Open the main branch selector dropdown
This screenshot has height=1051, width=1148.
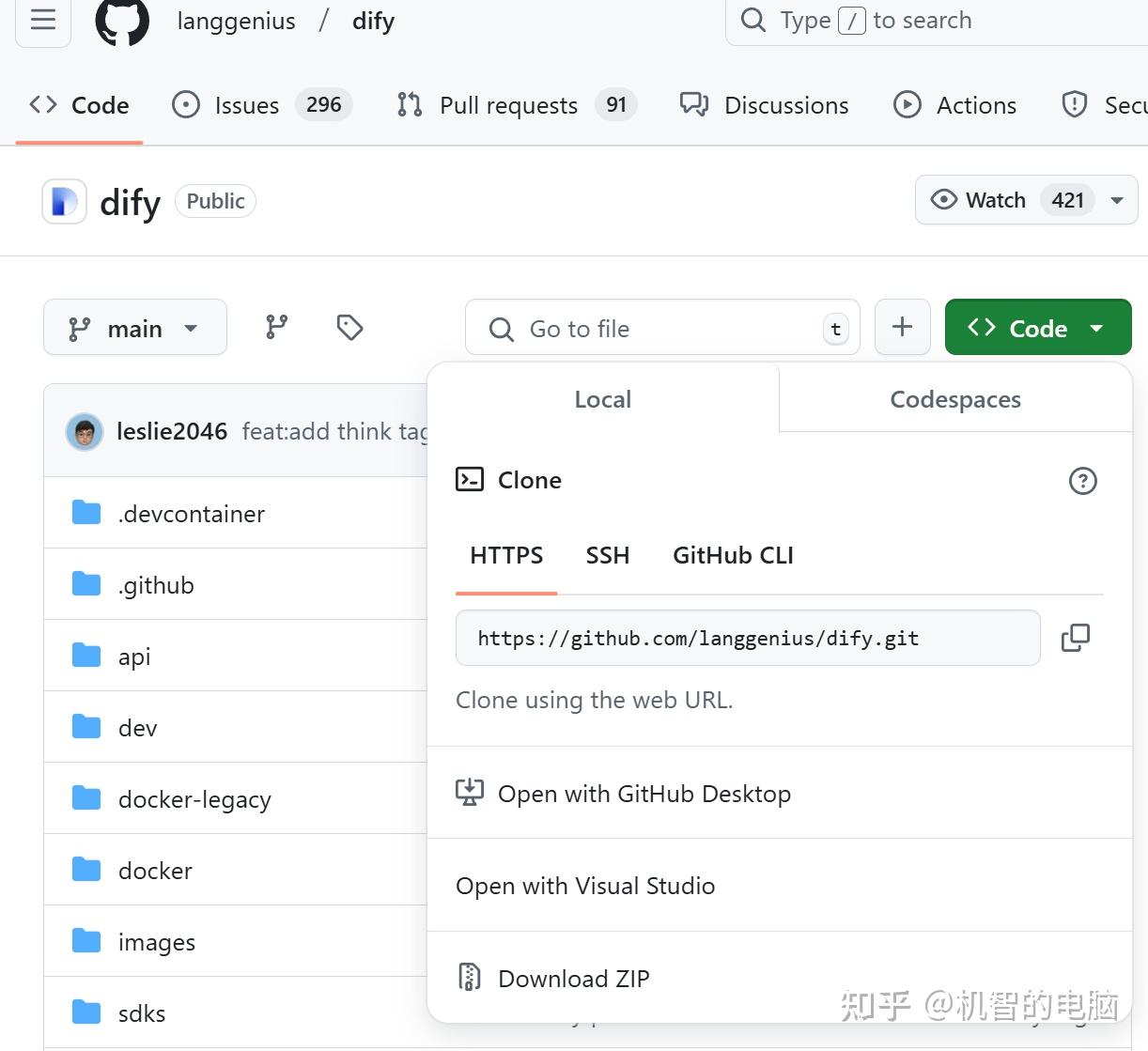[135, 328]
